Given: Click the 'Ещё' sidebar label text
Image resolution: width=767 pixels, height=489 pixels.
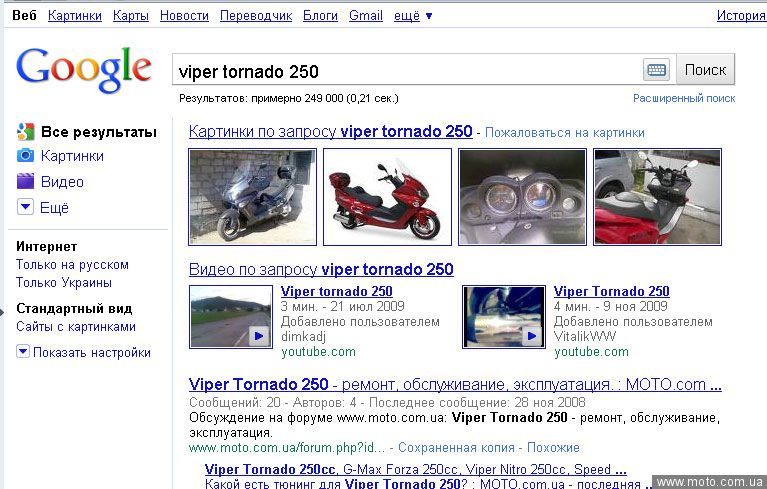Looking at the screenshot, I should point(54,208).
